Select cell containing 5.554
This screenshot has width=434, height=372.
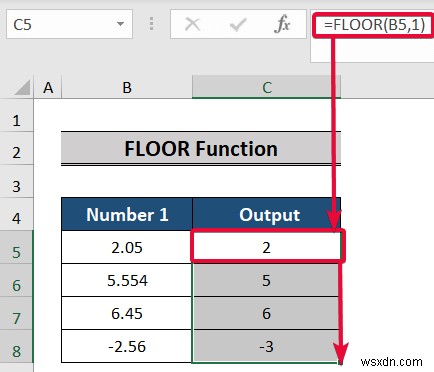[127, 280]
